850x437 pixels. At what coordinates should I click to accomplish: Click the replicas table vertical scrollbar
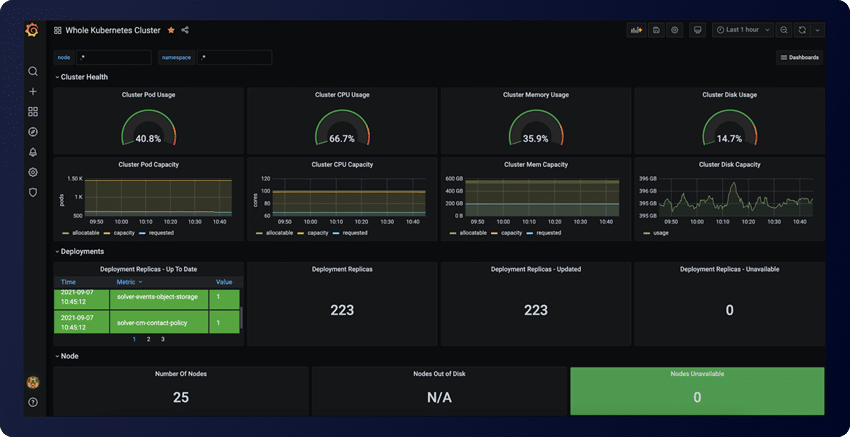[241, 318]
